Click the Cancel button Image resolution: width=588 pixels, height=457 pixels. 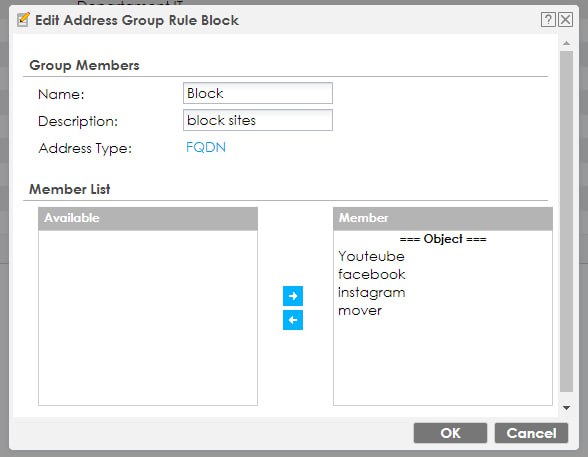point(531,433)
